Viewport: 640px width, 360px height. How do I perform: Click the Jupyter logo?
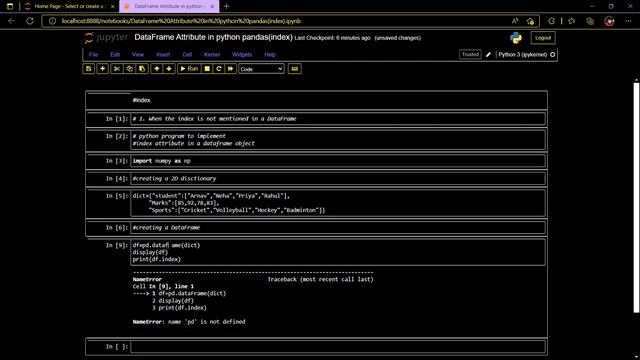[107, 38]
